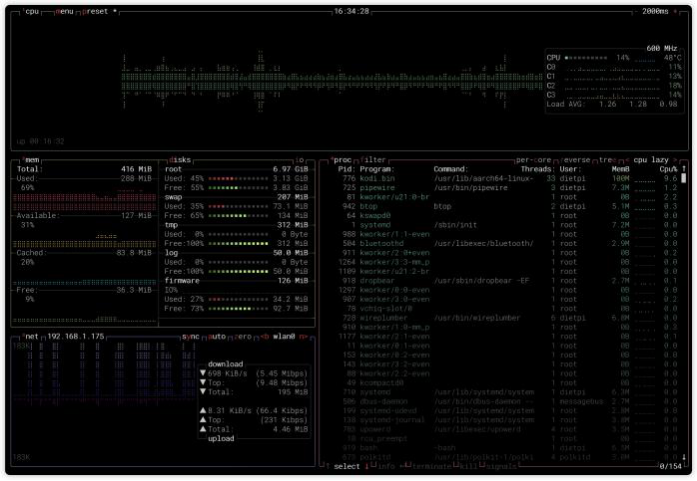Kill the selected process

pyautogui.click(x=469, y=466)
